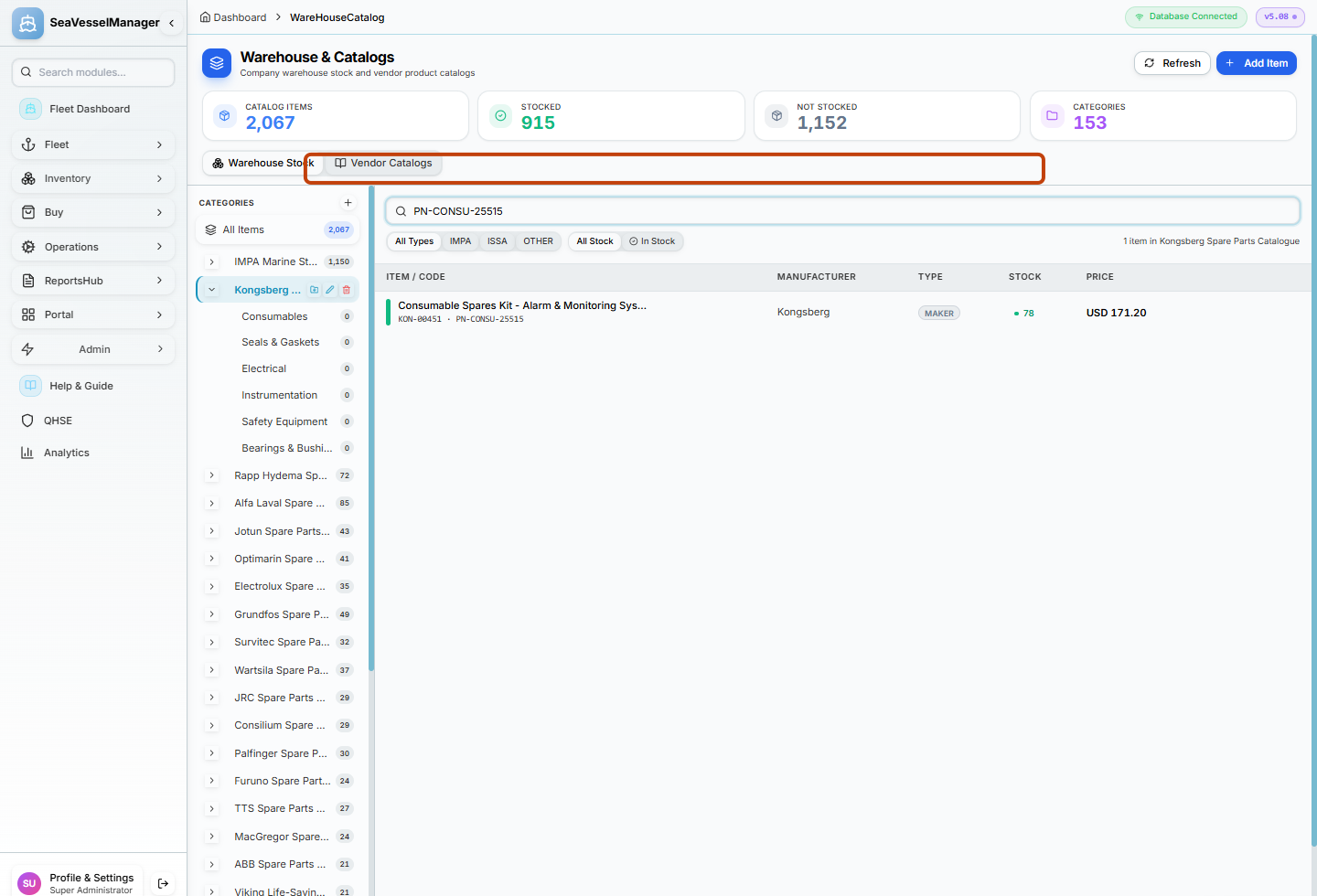Expand the Inventory sidebar menu

coord(93,178)
